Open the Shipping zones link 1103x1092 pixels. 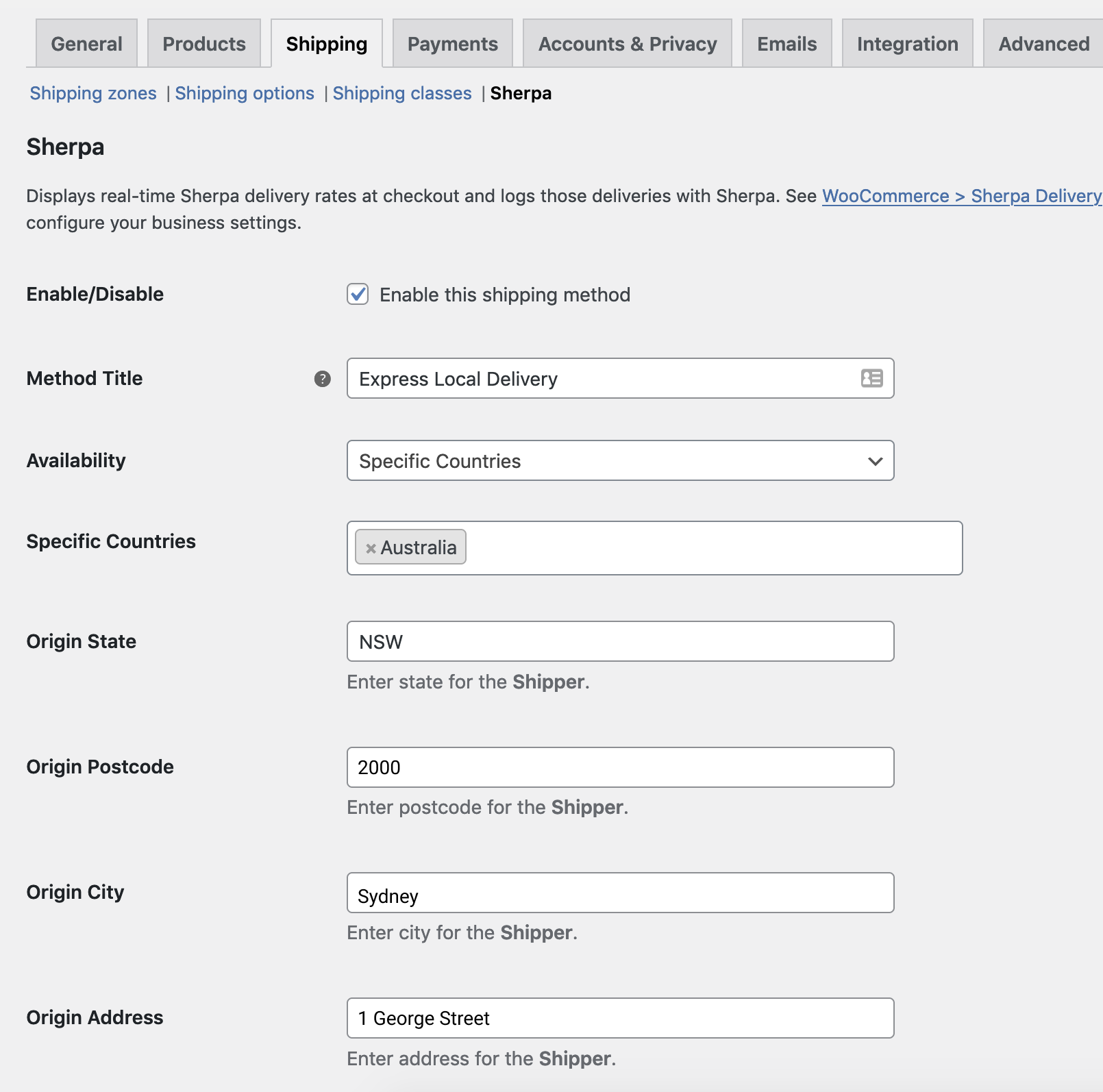(93, 93)
